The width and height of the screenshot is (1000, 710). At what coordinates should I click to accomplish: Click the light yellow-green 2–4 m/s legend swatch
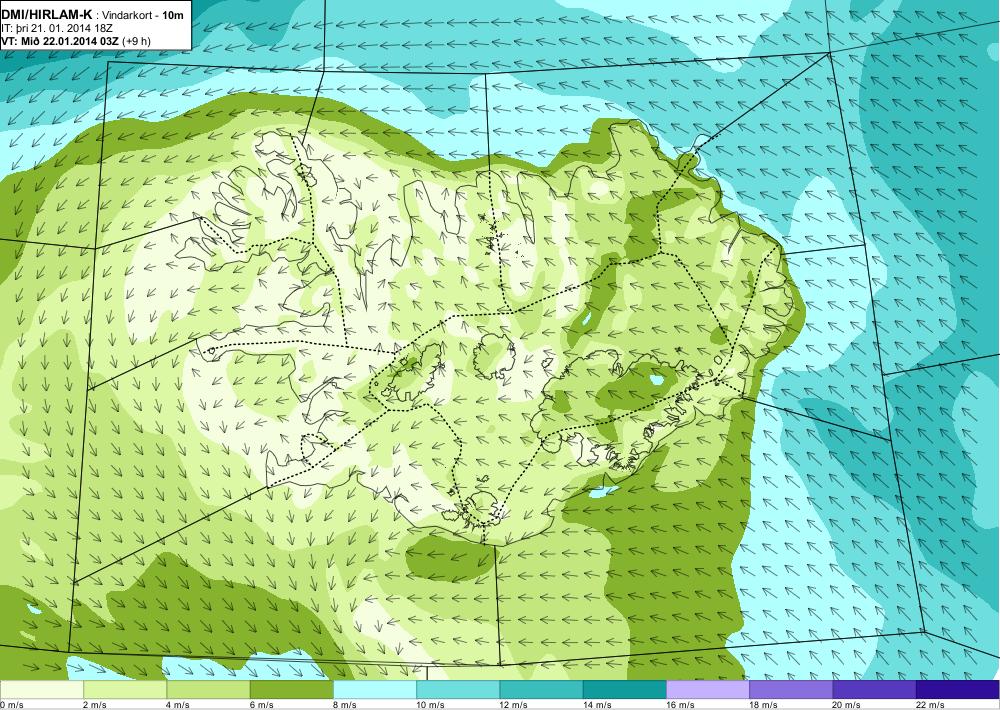[125, 690]
